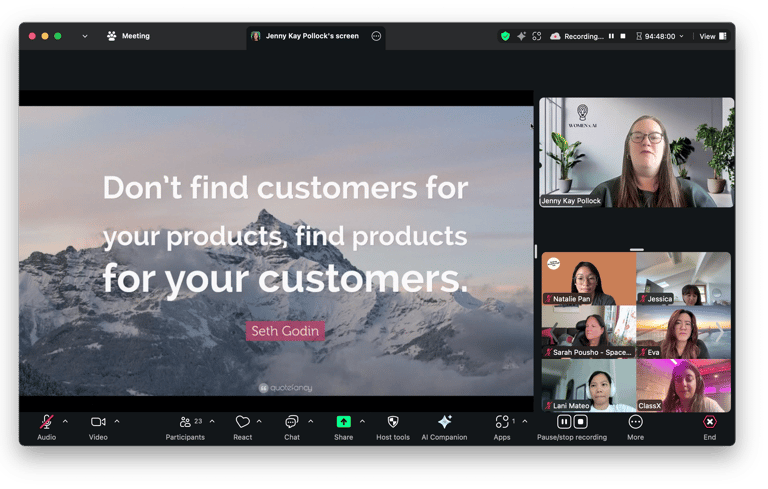Screen dimensions: 768x489
Task: Pause recording from the title bar
Action: [x=611, y=36]
